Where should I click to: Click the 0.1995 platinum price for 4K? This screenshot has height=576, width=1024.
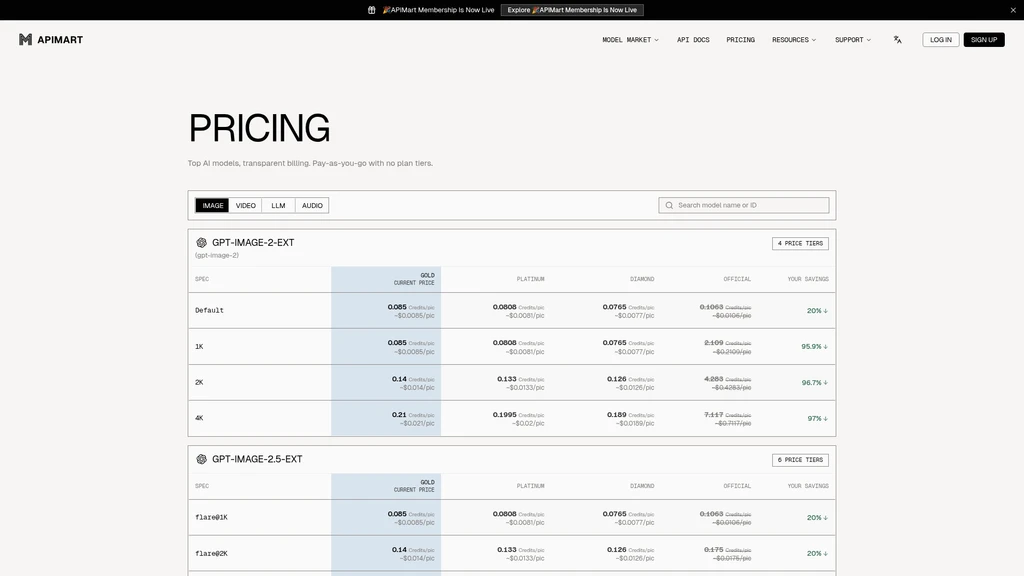(504, 415)
